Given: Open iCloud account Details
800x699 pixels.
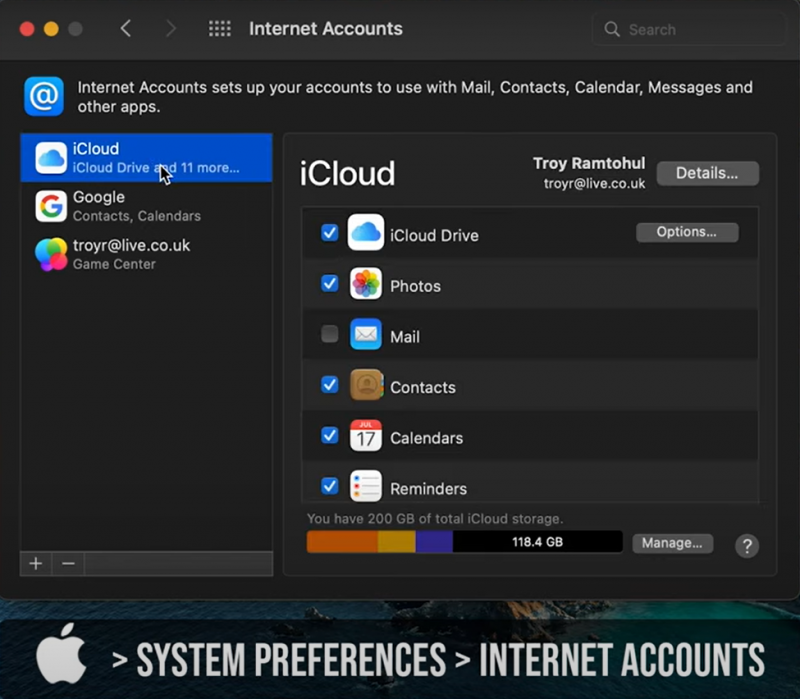Looking at the screenshot, I should [x=708, y=173].
